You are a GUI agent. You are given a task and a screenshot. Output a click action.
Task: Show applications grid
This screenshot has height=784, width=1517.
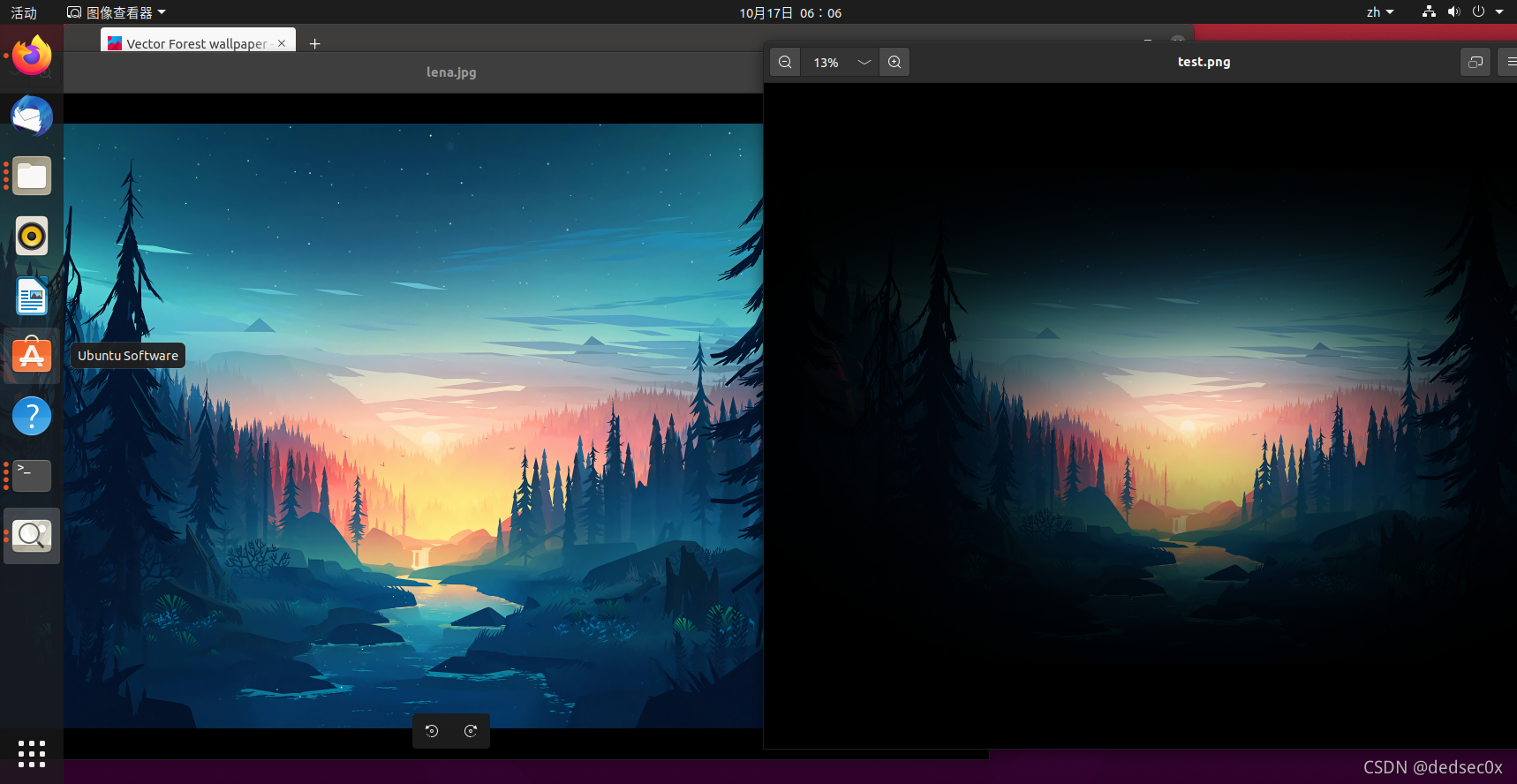(32, 753)
